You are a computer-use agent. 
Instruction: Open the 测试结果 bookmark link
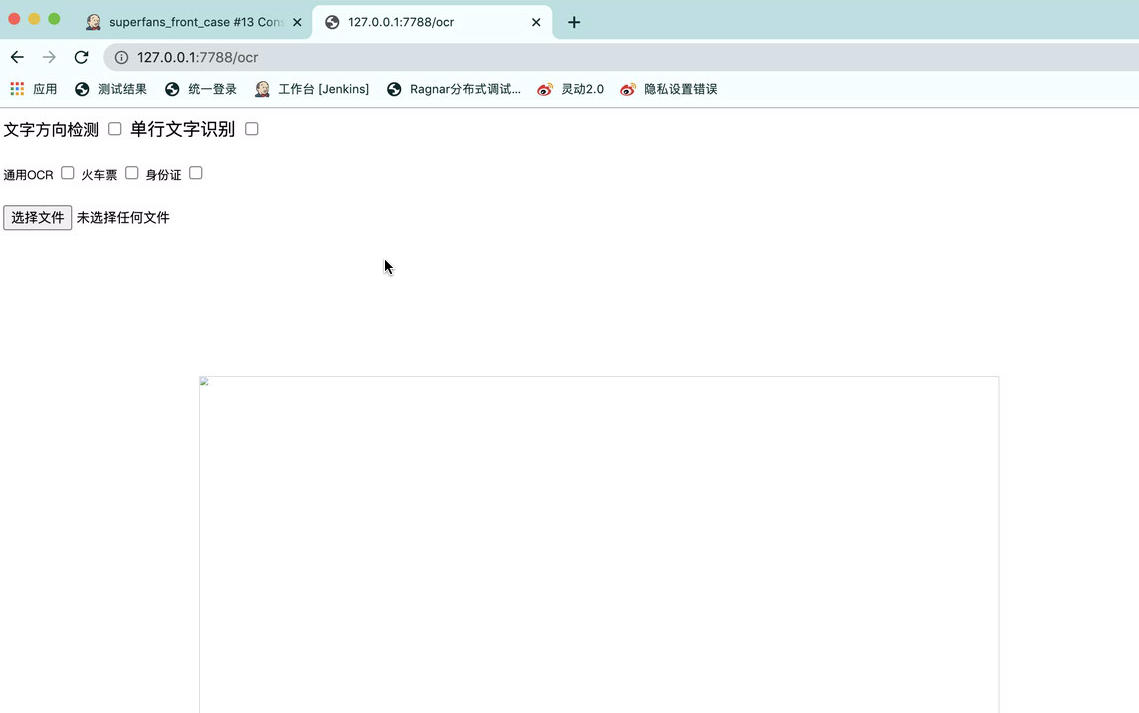pyautogui.click(x=120, y=89)
